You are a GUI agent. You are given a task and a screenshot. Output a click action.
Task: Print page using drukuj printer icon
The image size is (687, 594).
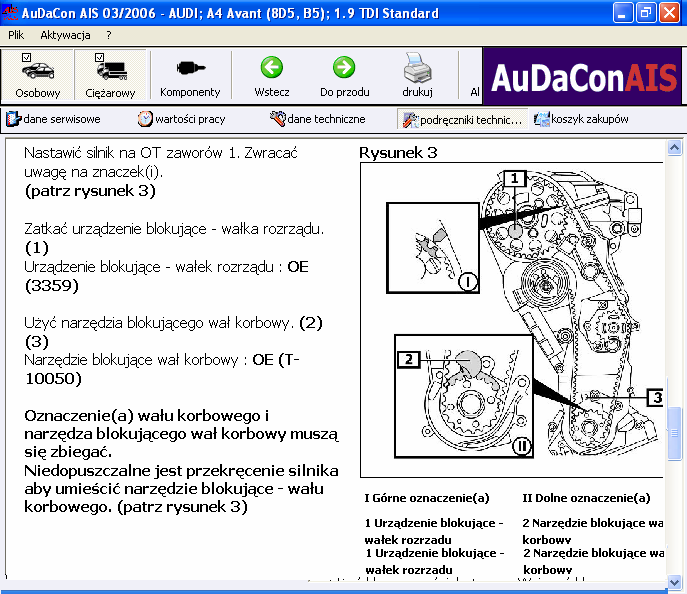pyautogui.click(x=417, y=76)
